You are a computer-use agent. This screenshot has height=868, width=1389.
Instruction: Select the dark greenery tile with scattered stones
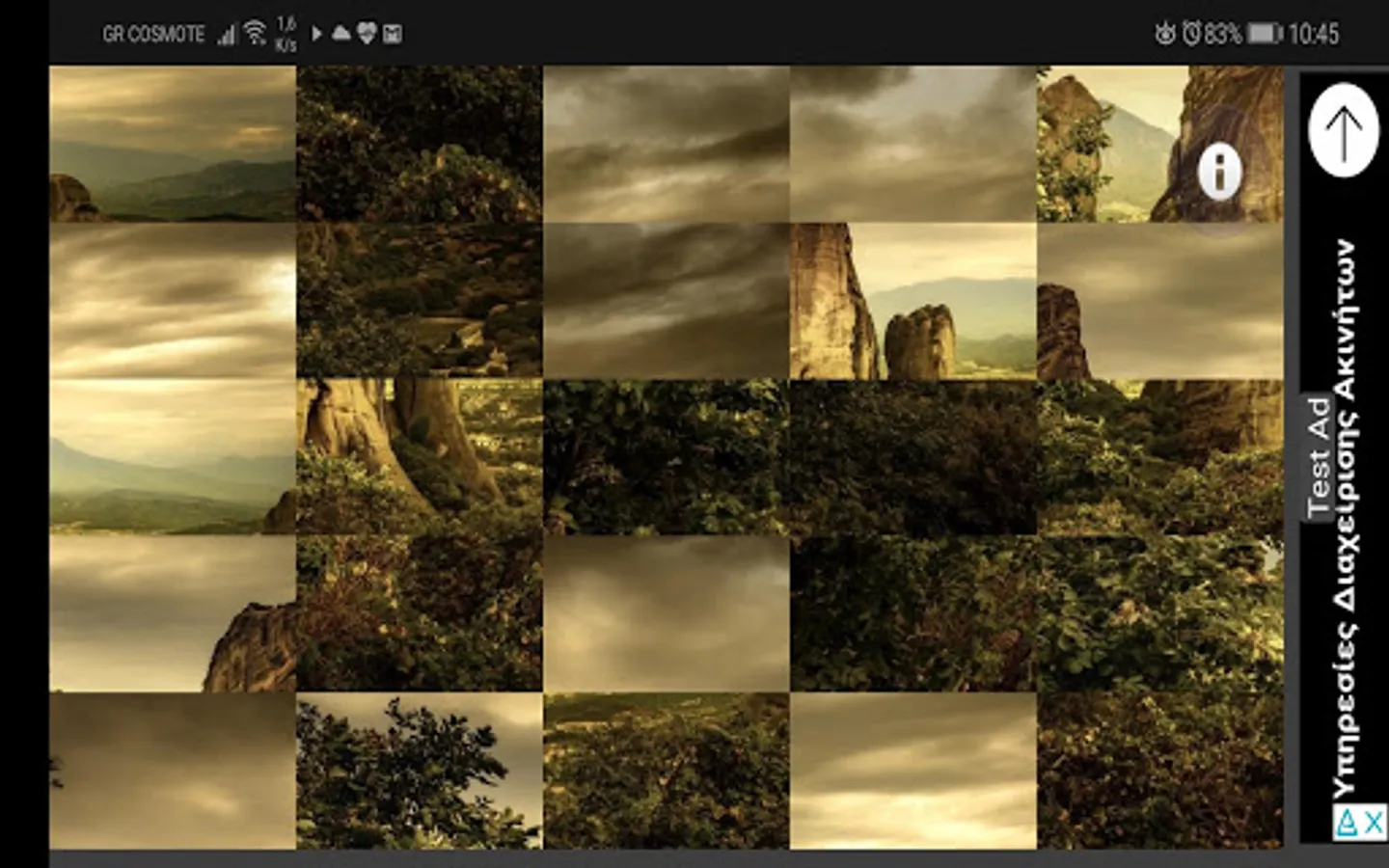(x=420, y=301)
